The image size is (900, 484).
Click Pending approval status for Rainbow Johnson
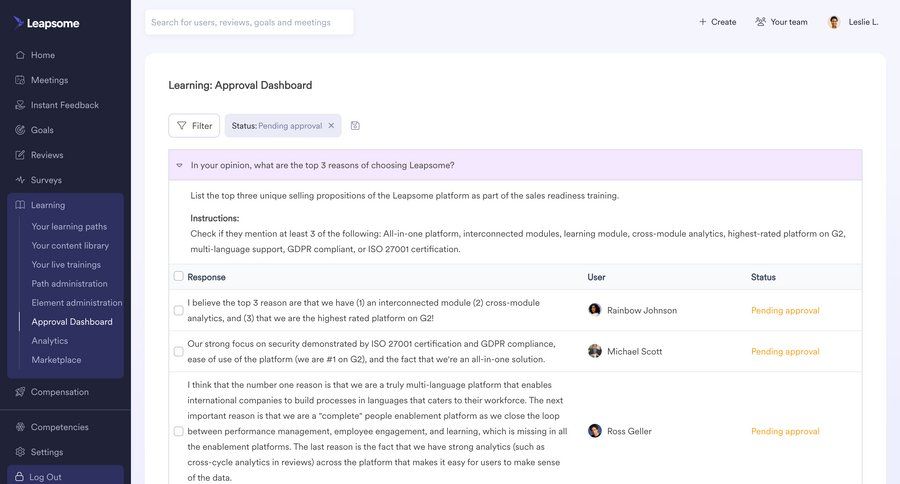tap(785, 310)
